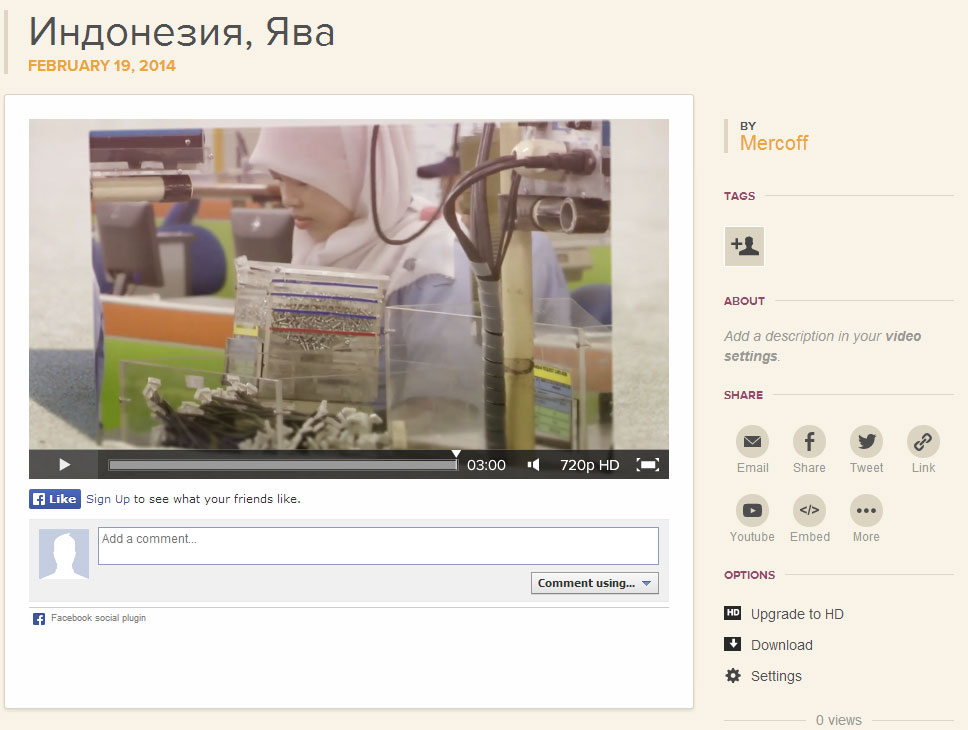
Task: Add a person tag icon
Action: 744,246
